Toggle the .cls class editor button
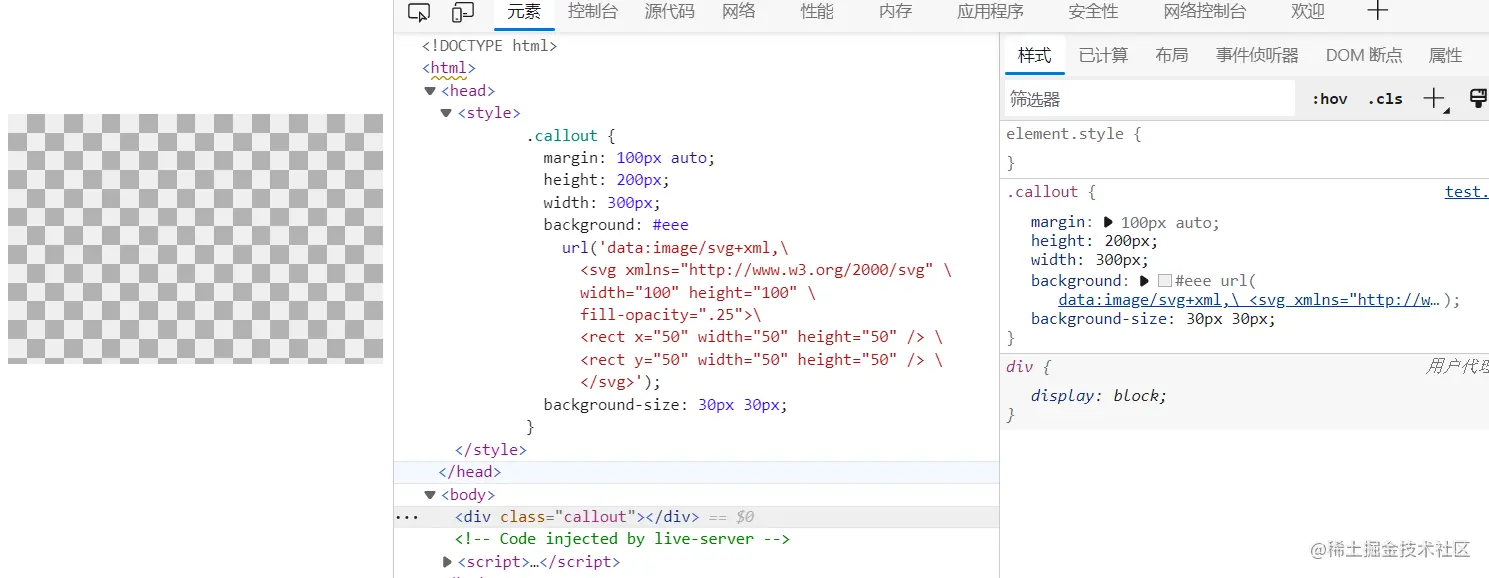 click(x=1385, y=99)
